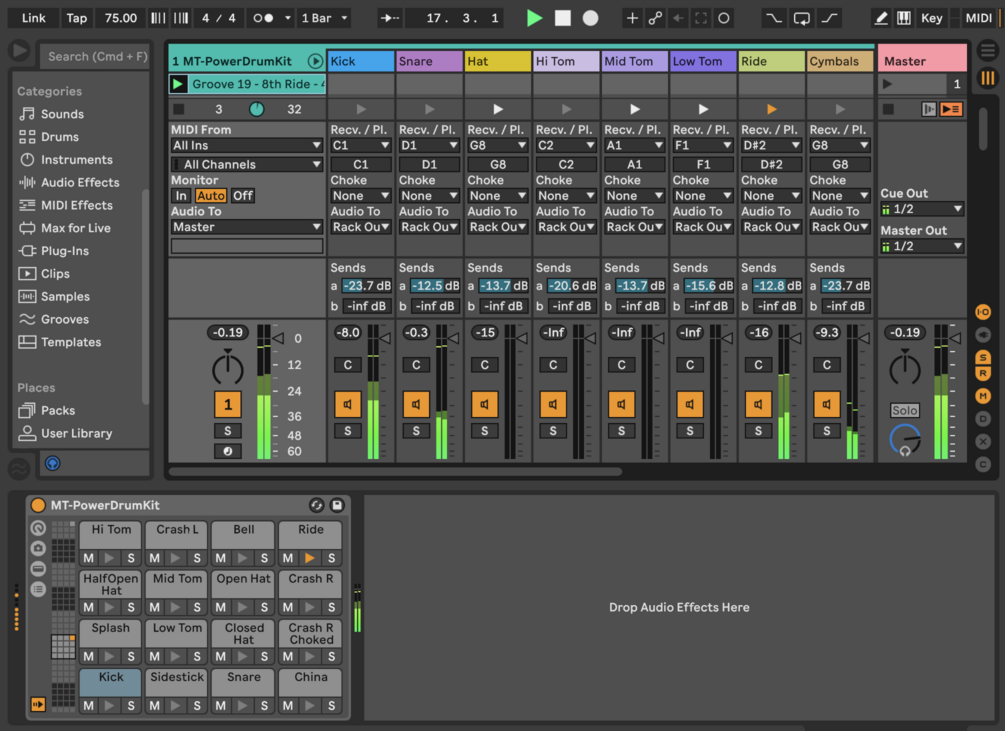Adjust the Master cue volume knob
Viewport: 1005px width, 731px height.
pyautogui.click(x=904, y=439)
